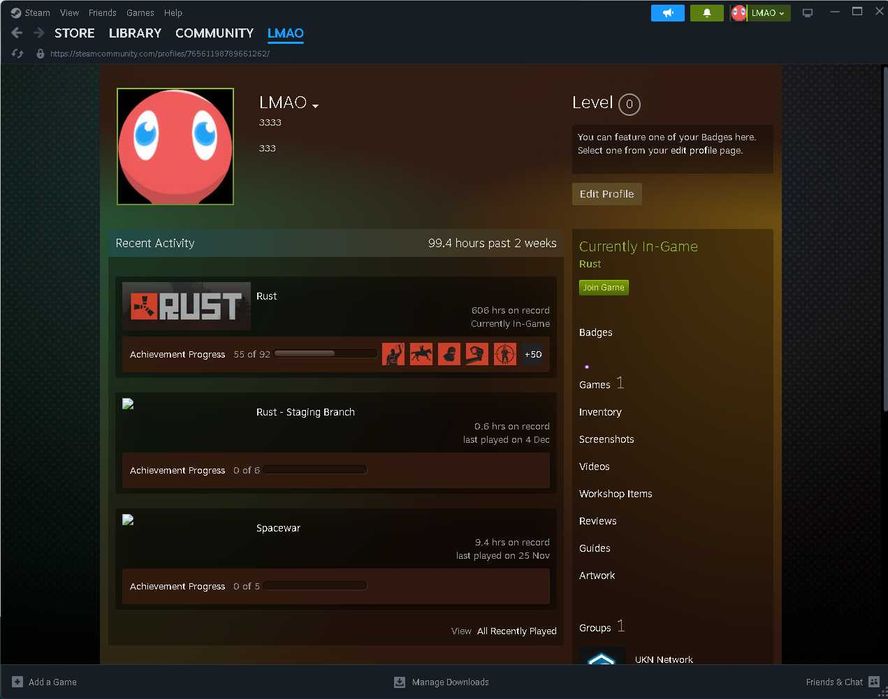The height and width of the screenshot is (699, 888).
Task: Open the Guides link
Action: (594, 548)
